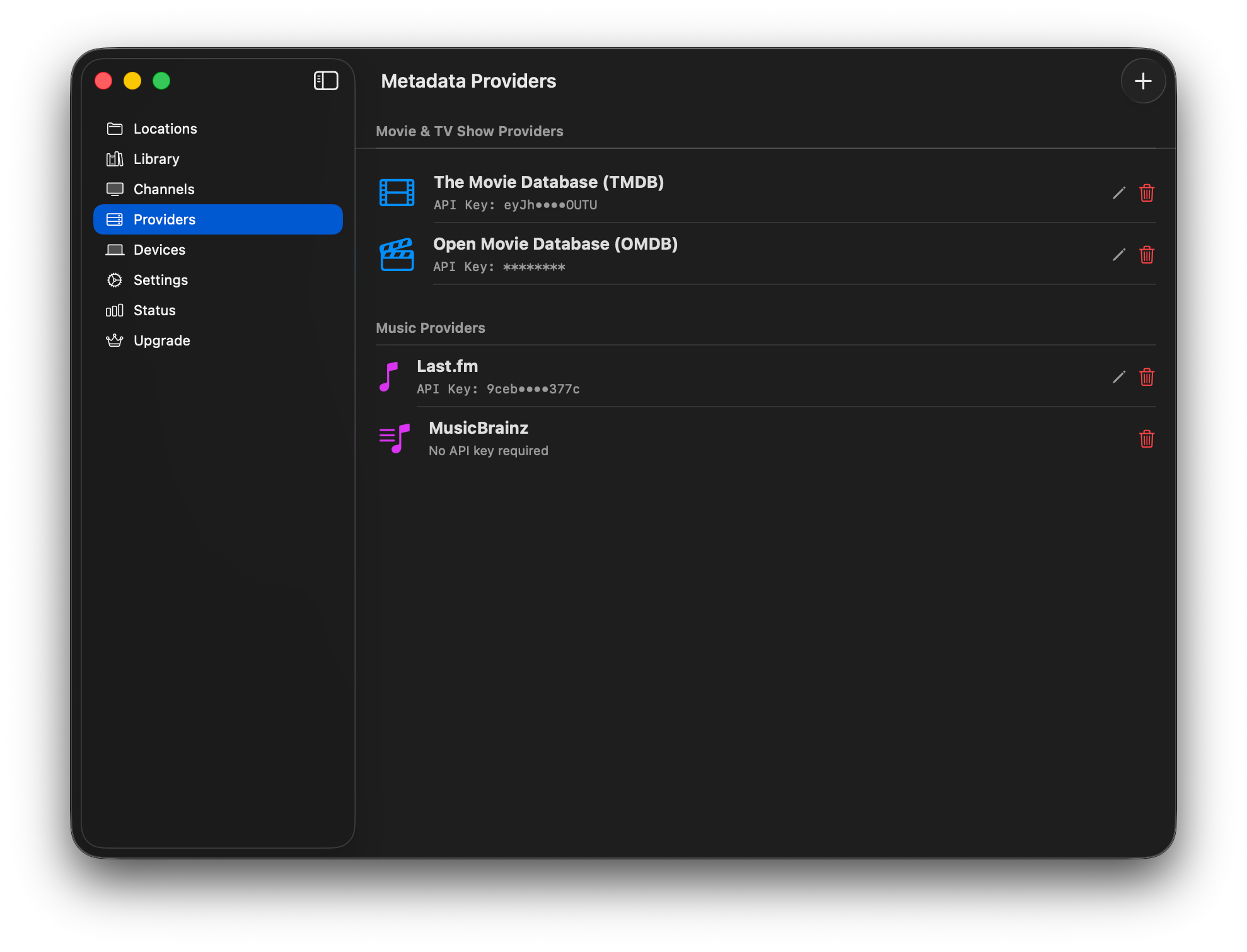Switch to the Channels section
The height and width of the screenshot is (952, 1247).
pos(164,189)
